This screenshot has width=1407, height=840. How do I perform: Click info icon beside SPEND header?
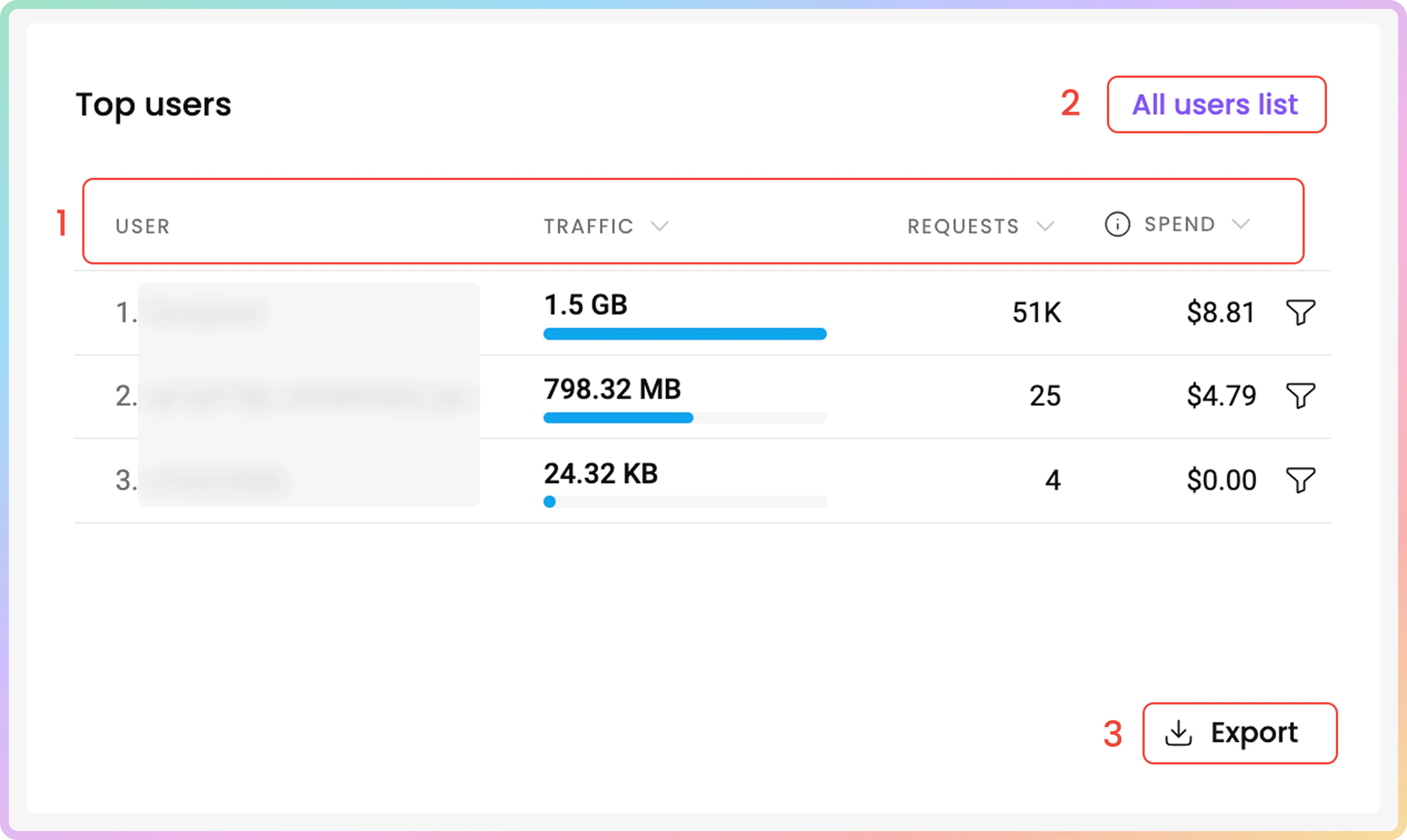[1116, 224]
